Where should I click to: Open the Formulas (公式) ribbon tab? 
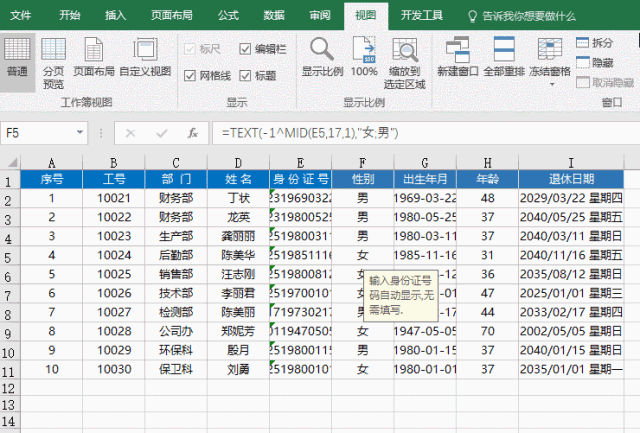228,16
